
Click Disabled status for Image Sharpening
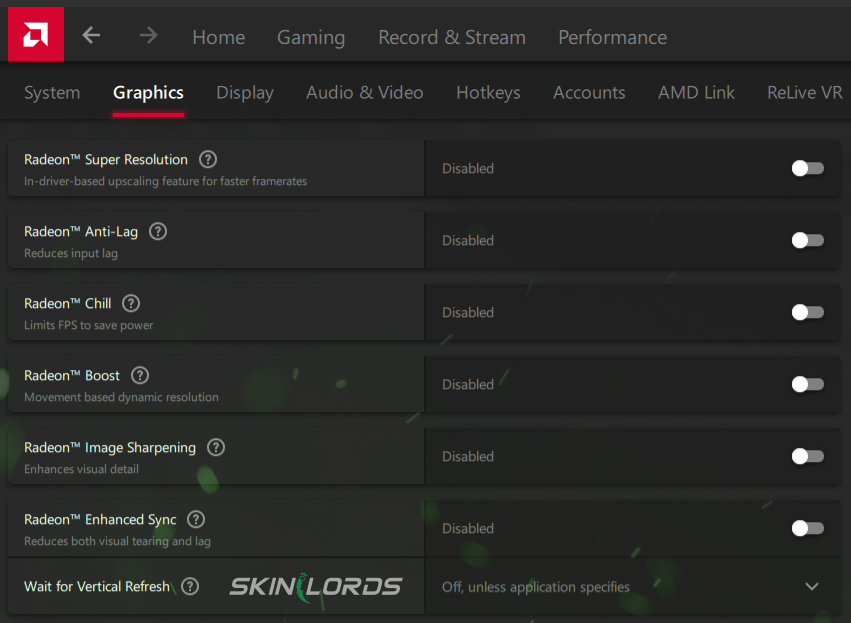click(468, 456)
